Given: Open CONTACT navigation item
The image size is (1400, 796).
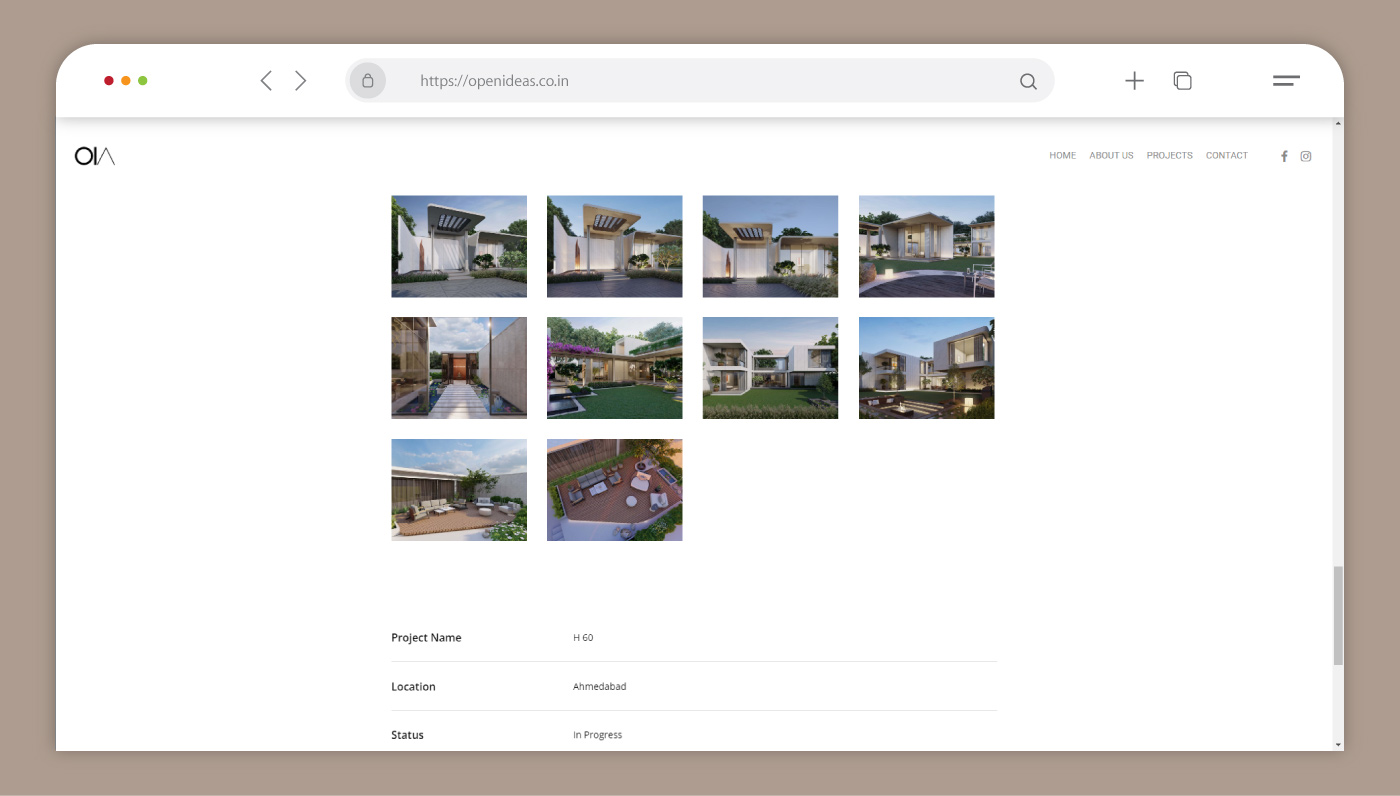Looking at the screenshot, I should [x=1227, y=156].
